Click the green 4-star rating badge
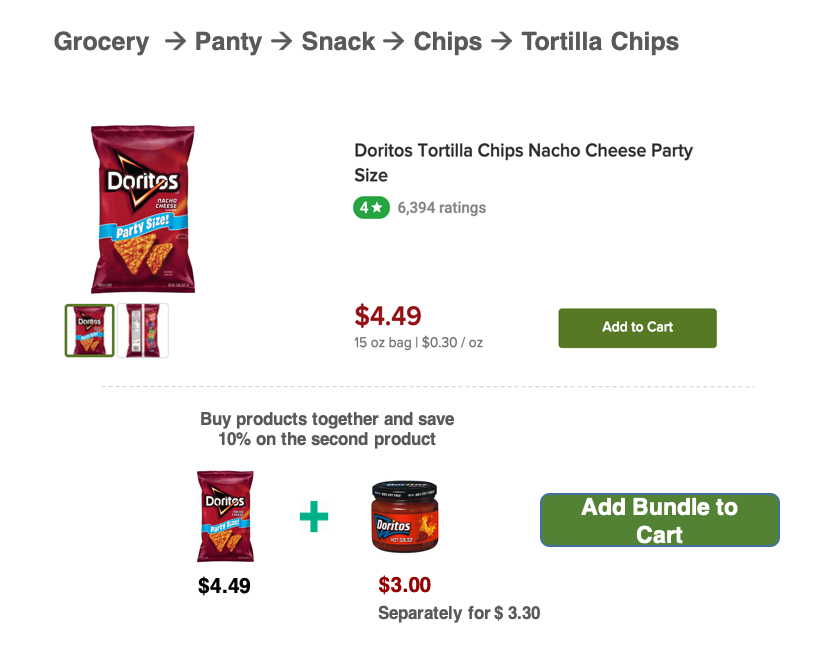Viewport: 839px width, 661px height. [x=371, y=208]
